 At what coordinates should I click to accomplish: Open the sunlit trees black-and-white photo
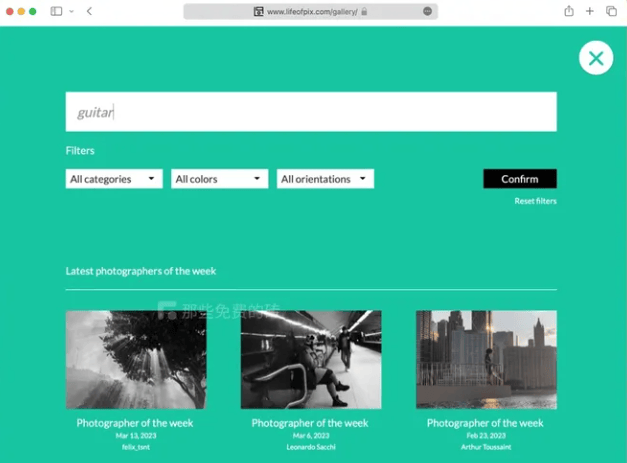tap(135, 359)
